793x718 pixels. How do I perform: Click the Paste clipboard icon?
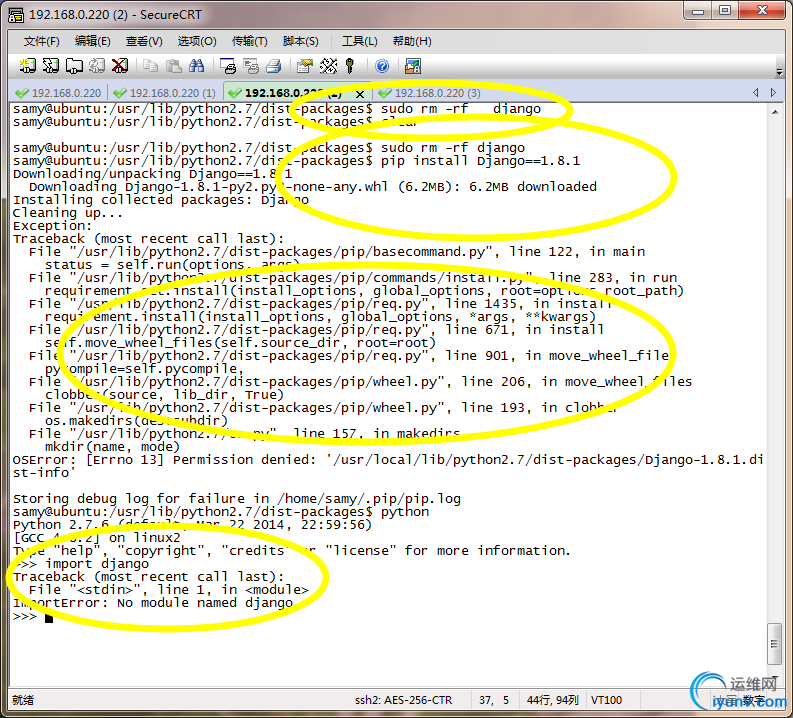pyautogui.click(x=173, y=66)
